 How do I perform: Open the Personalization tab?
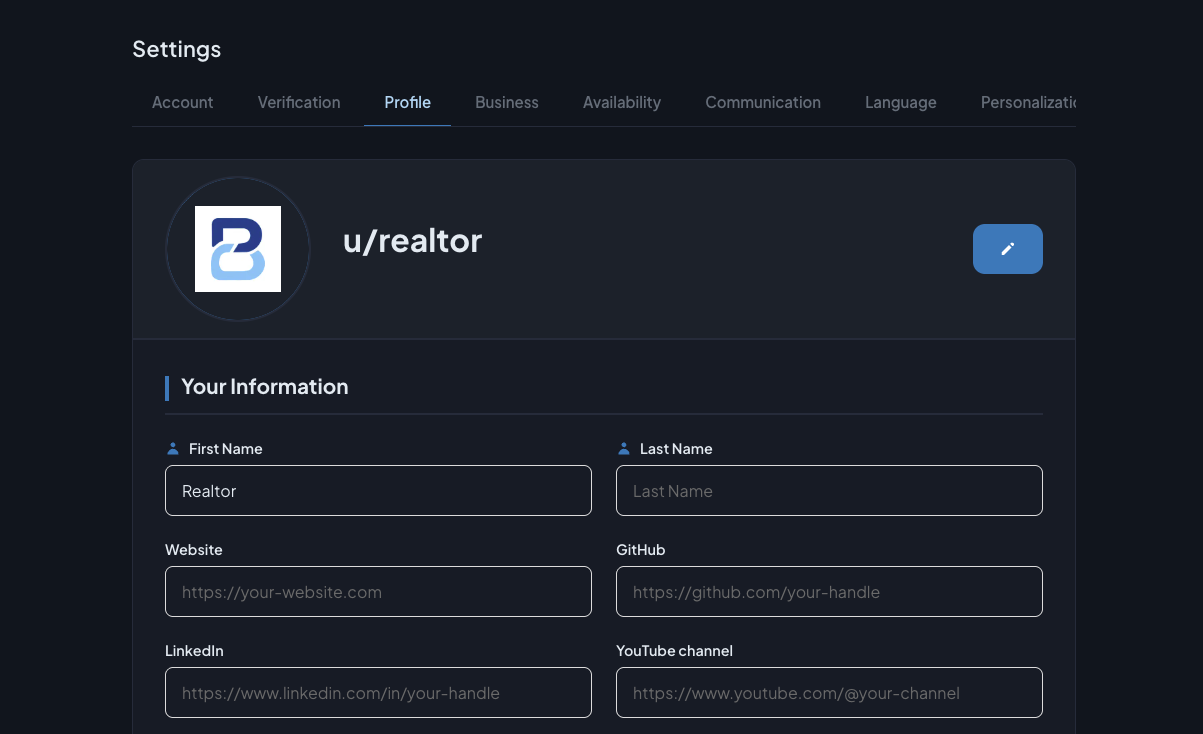[x=1027, y=102]
